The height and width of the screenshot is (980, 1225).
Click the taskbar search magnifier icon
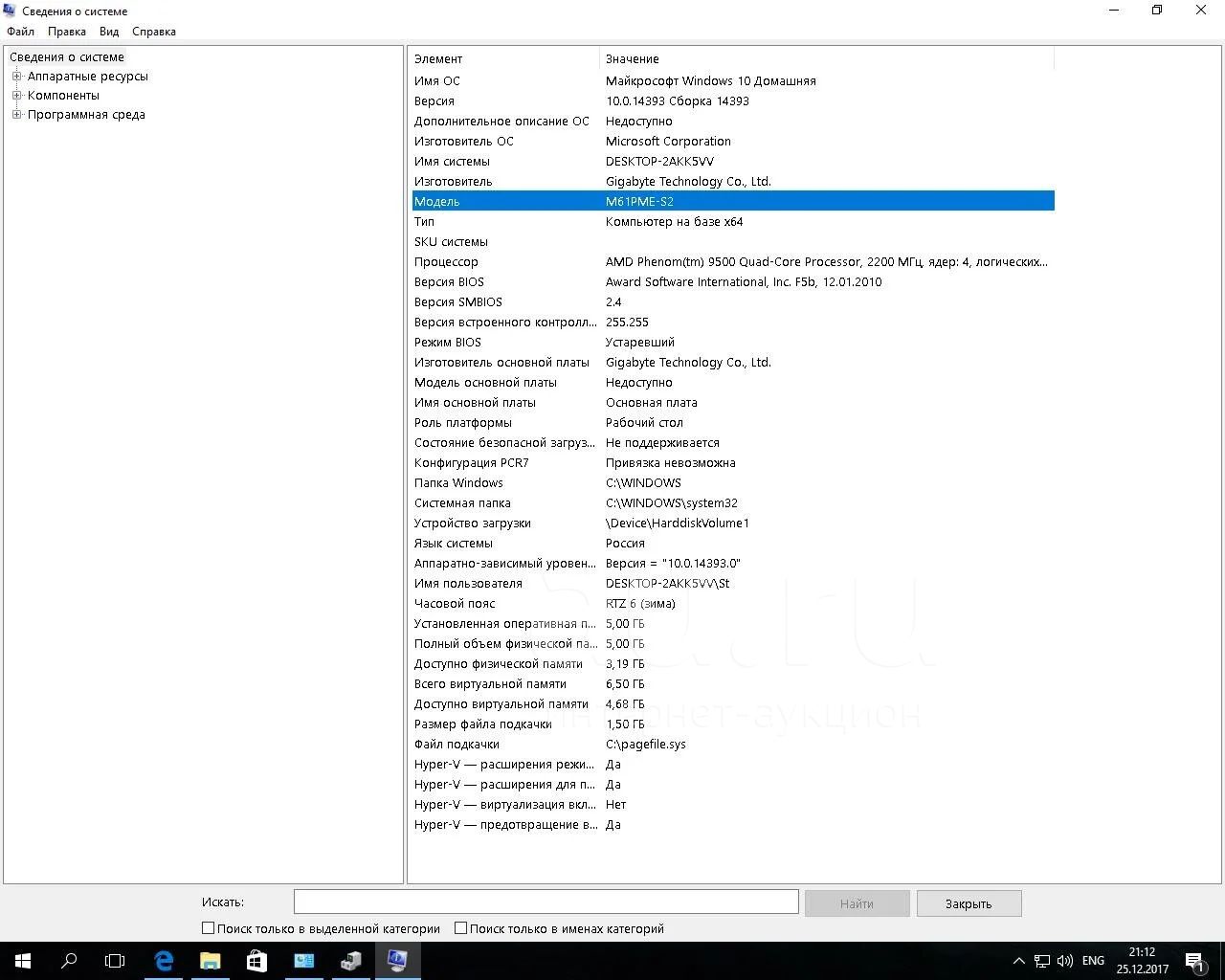pyautogui.click(x=69, y=961)
